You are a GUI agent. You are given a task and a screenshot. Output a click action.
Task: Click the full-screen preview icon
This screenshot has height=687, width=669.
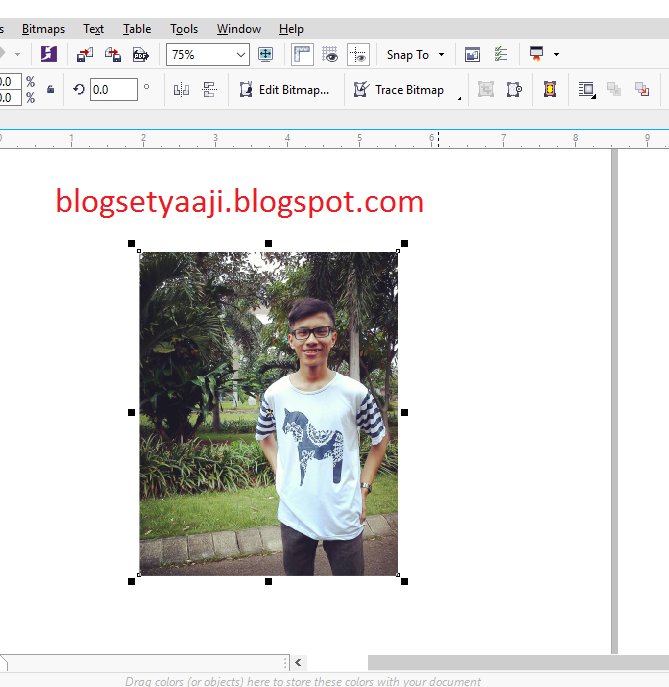[265, 54]
